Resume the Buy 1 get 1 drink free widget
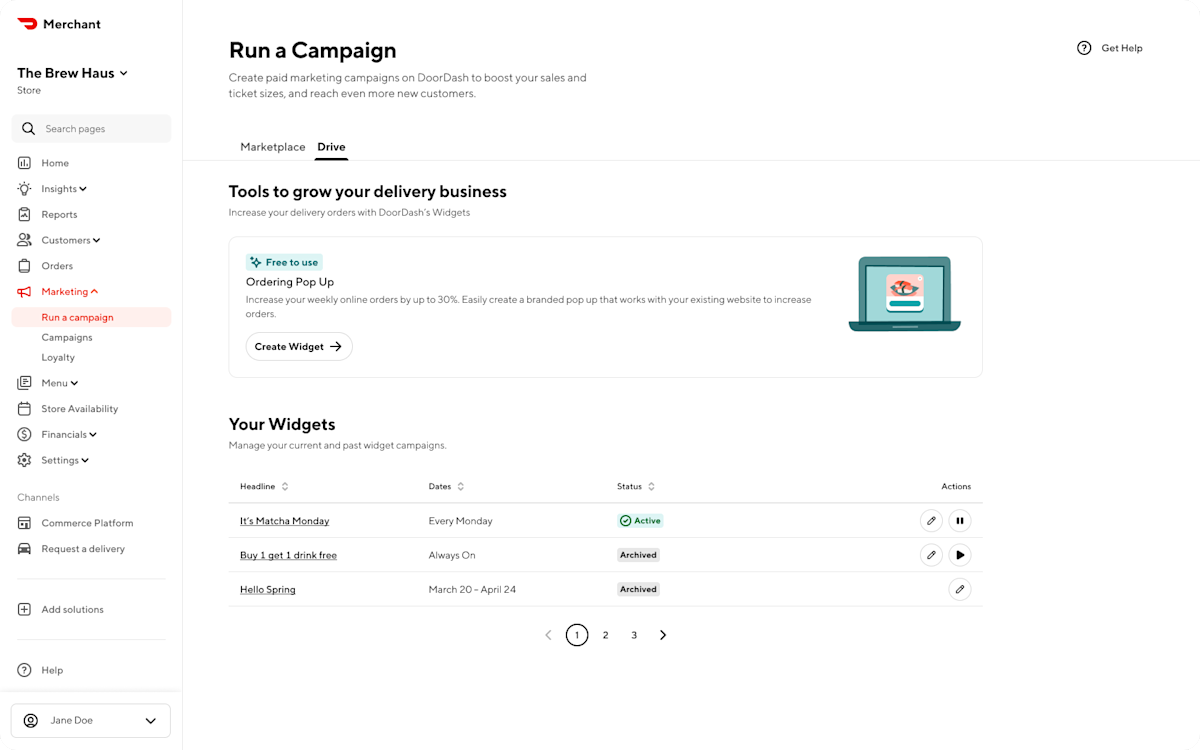The width and height of the screenshot is (1200, 750). click(960, 555)
